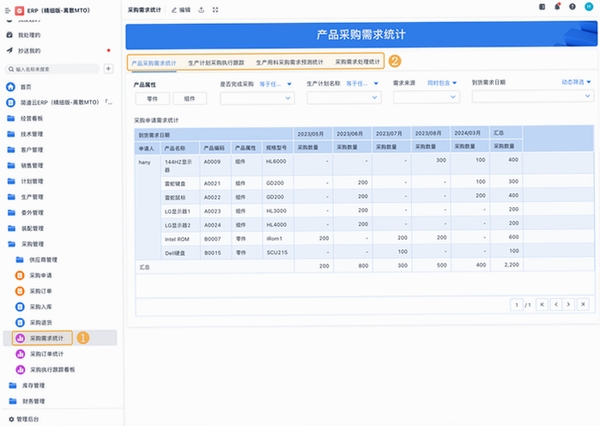The width and height of the screenshot is (600, 426).
Task: Click the Intel ROM product name cell
Action: tap(180, 239)
